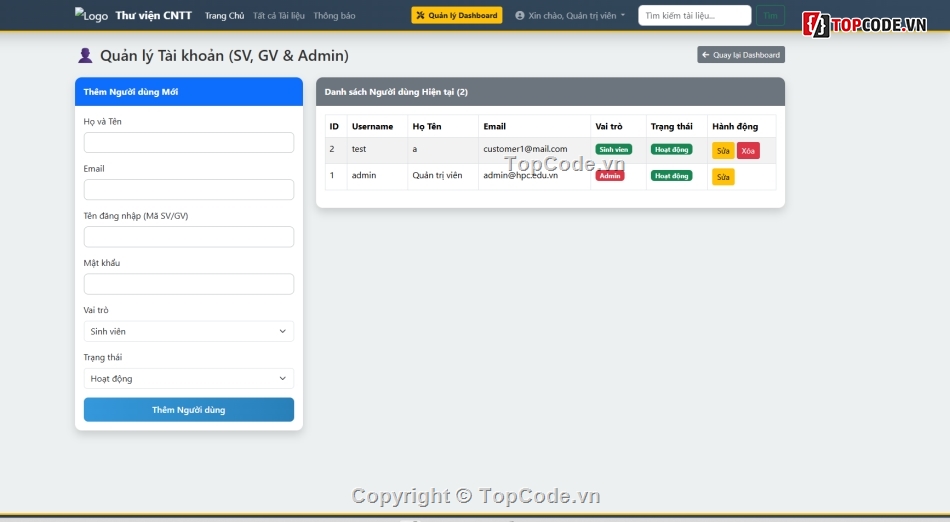This screenshot has height=522, width=950.
Task: Go back via Quay lại Dashboard button
Action: tap(741, 55)
